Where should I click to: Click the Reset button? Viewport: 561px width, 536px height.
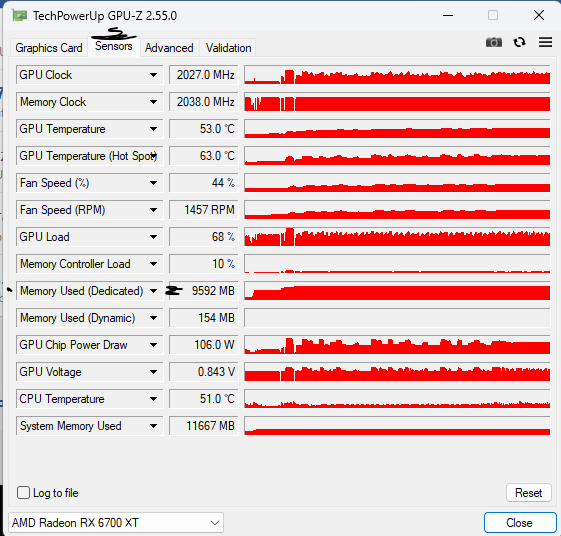528,493
